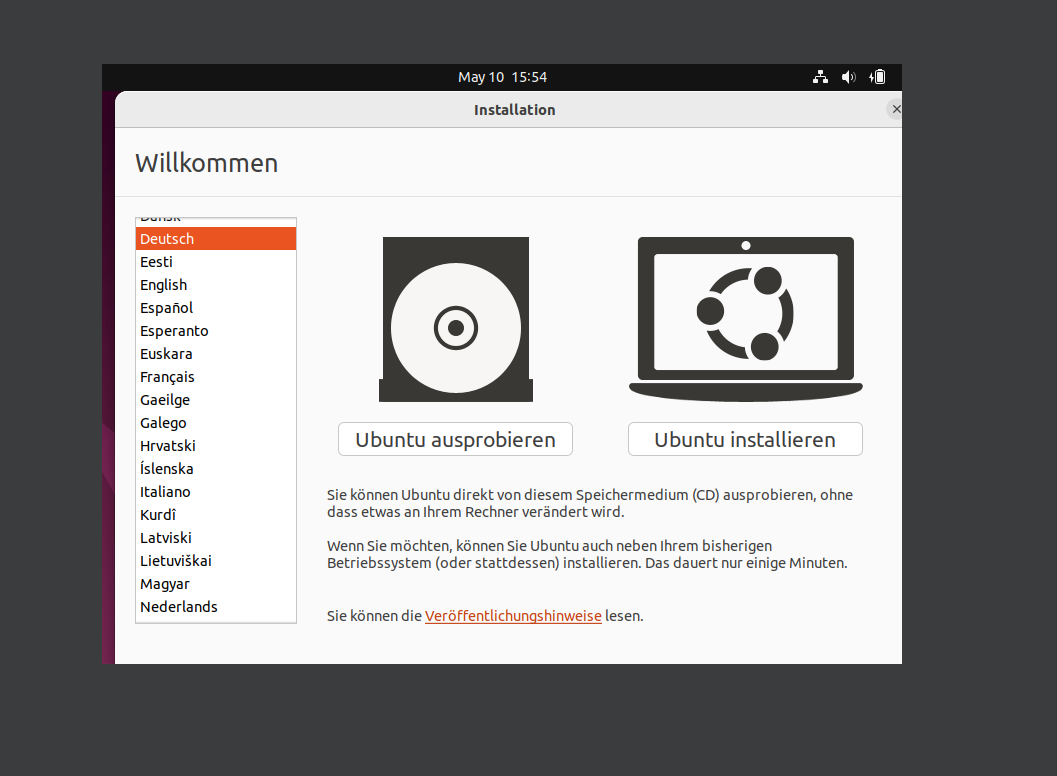The width and height of the screenshot is (1057, 776).
Task: Pick Lietuviškai in the language list
Action: tap(216, 560)
